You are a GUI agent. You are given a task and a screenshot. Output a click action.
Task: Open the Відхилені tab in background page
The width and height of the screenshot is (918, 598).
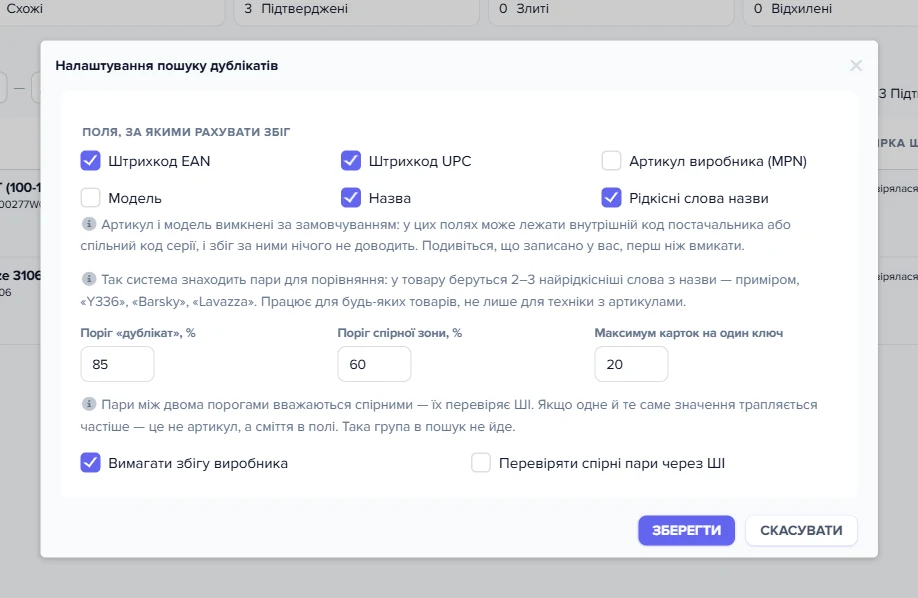831,10
